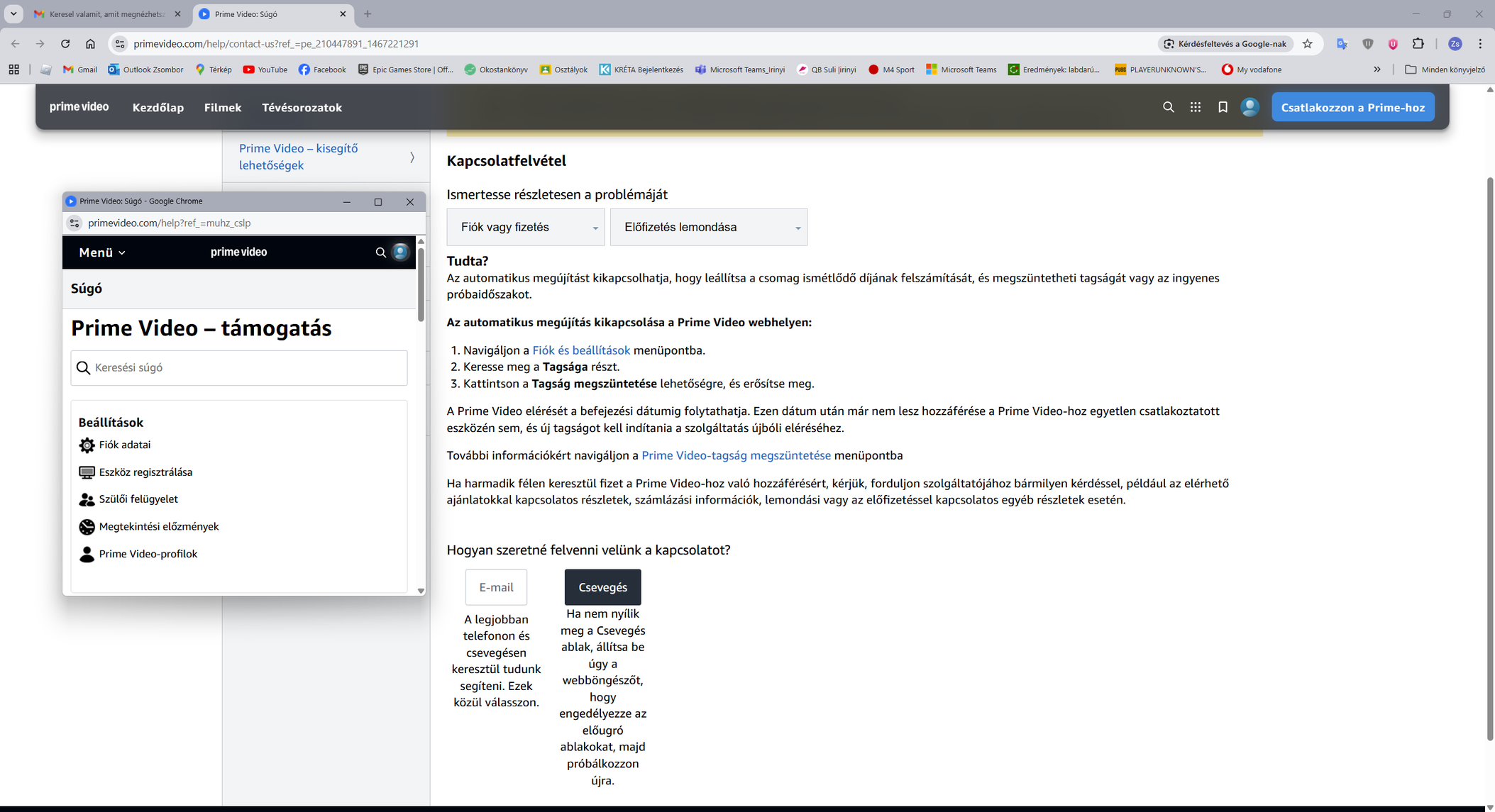Image resolution: width=1495 pixels, height=812 pixels.
Task: Click the Keresési súgó search field
Action: 239,368
